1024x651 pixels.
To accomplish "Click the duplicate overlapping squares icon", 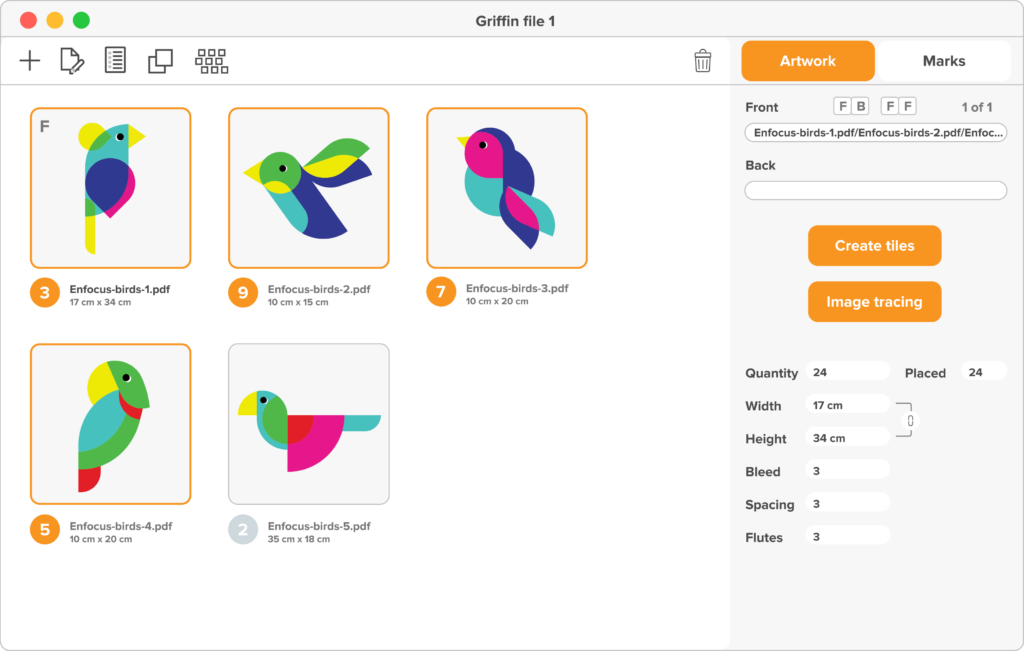I will click(x=161, y=61).
